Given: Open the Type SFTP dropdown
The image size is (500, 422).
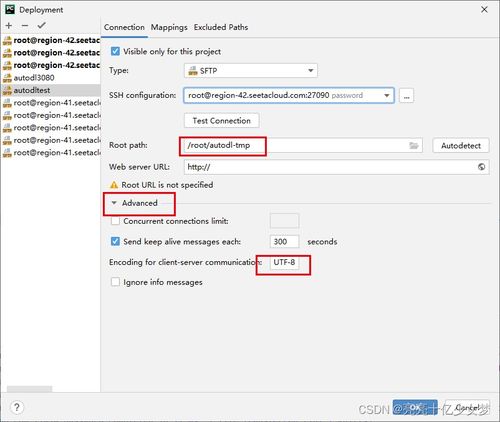Looking at the screenshot, I should [251, 71].
